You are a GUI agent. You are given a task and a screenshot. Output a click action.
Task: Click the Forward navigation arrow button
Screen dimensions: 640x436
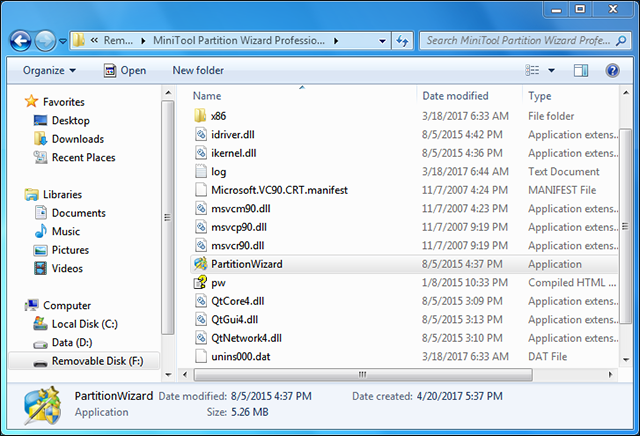(45, 41)
